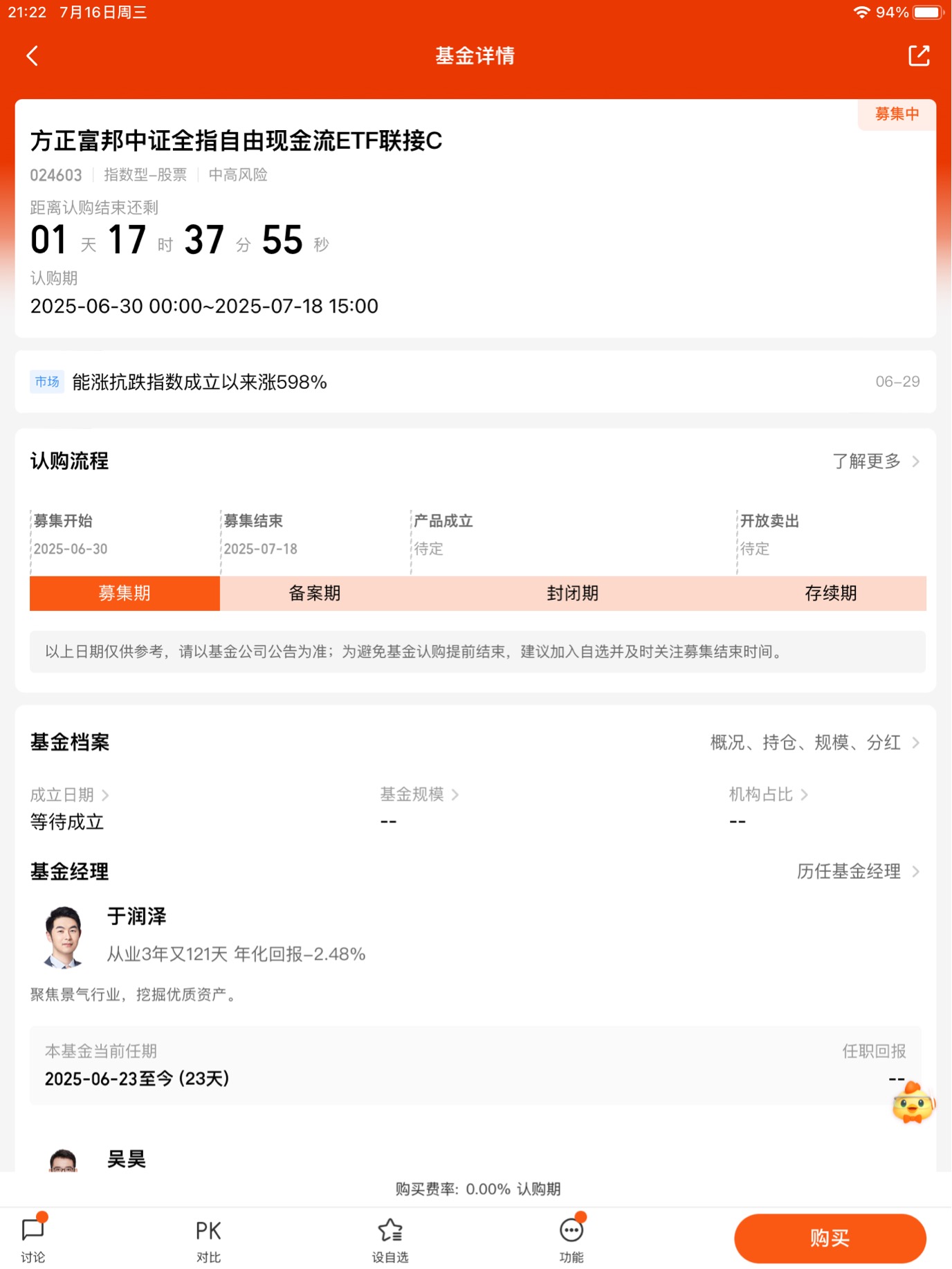Tap fund title 方正富邦中证全指自由现金流ETF联接C
The width and height of the screenshot is (952, 1269).
coord(236,140)
